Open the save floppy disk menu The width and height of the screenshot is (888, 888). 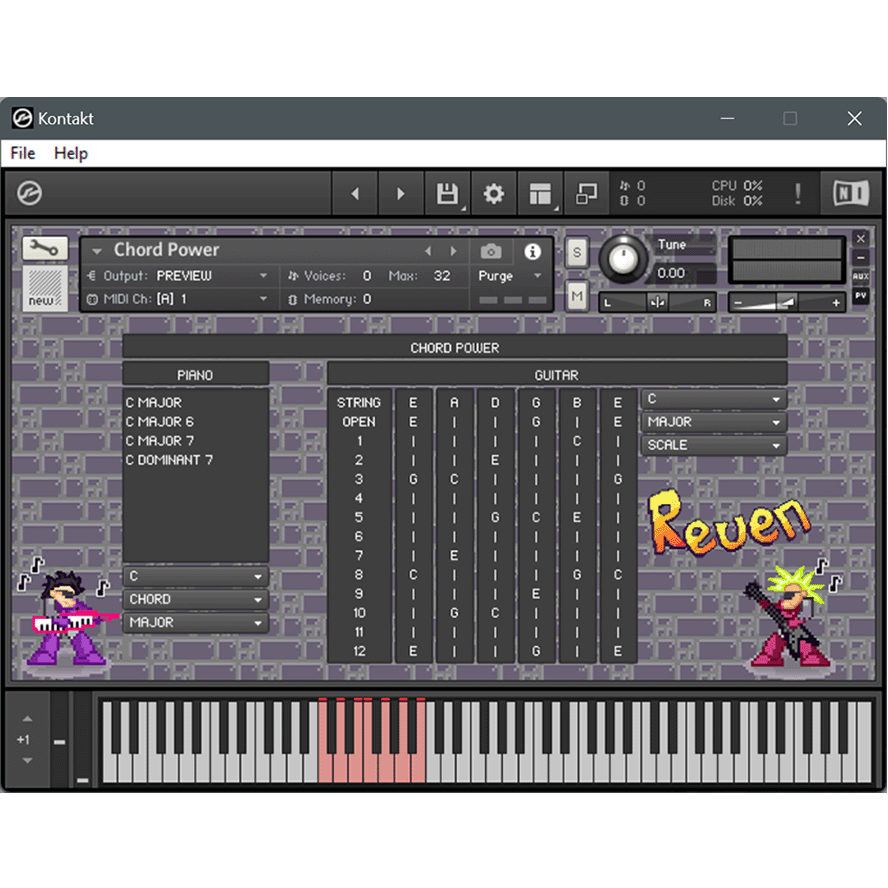point(447,194)
